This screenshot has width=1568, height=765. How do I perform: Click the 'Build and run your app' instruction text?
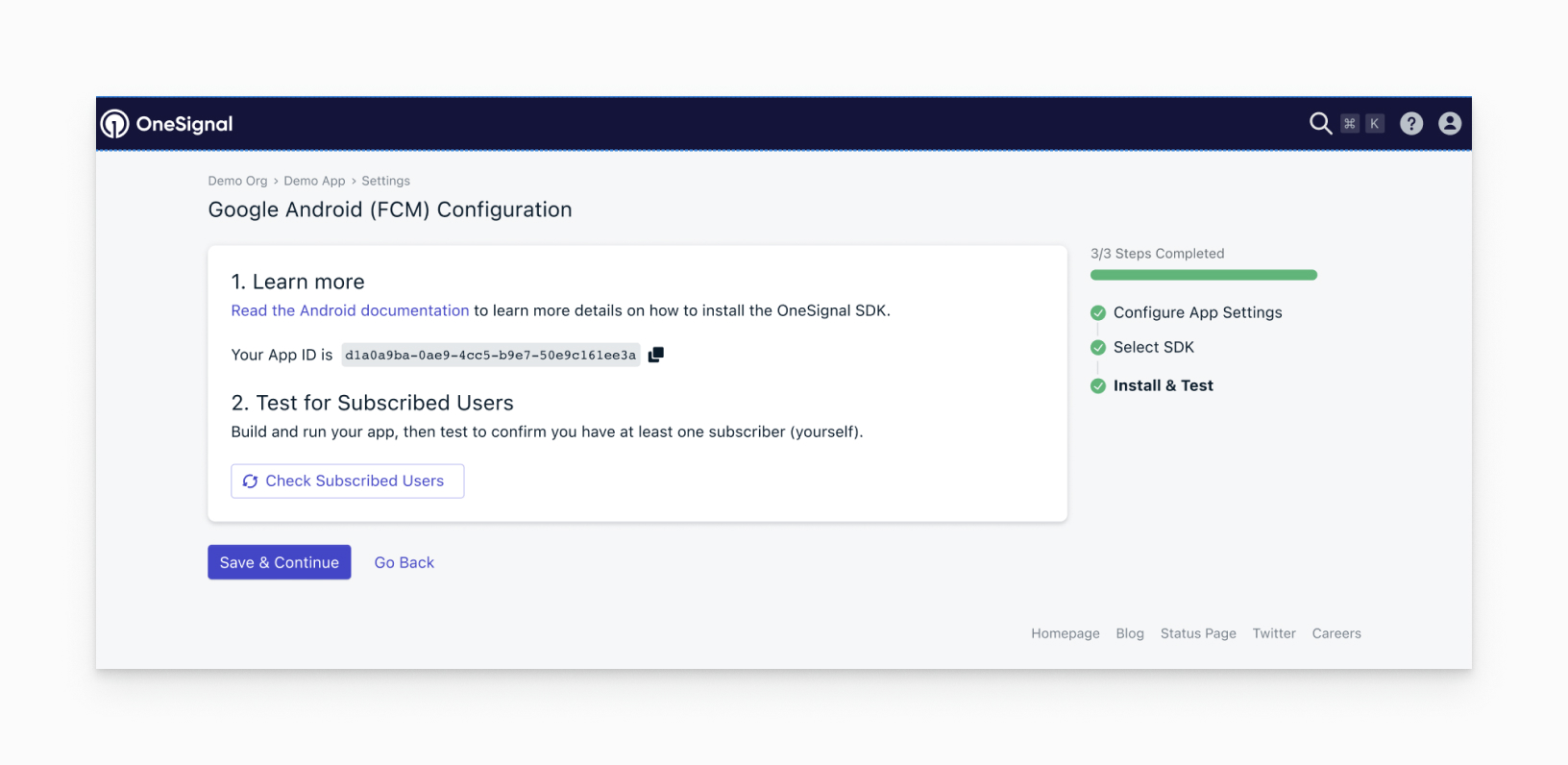point(547,432)
